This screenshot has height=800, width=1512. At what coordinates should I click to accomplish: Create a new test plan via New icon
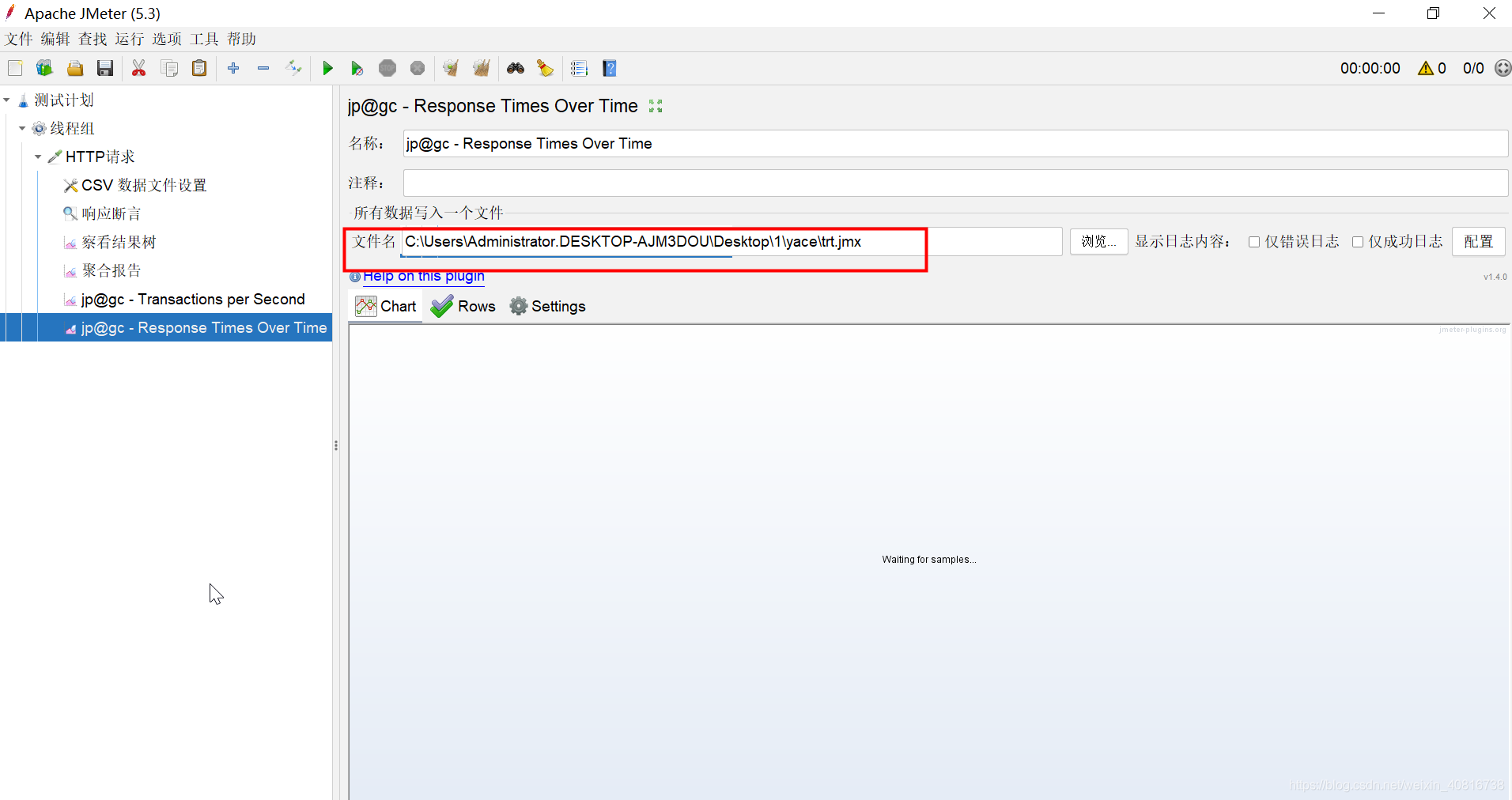pos(15,68)
